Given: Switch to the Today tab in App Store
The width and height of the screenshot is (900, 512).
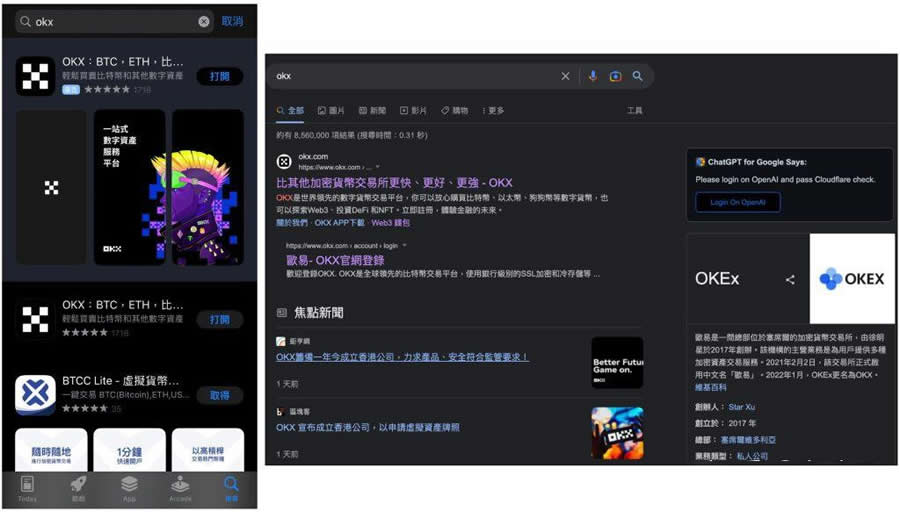Looking at the screenshot, I should pyautogui.click(x=27, y=489).
